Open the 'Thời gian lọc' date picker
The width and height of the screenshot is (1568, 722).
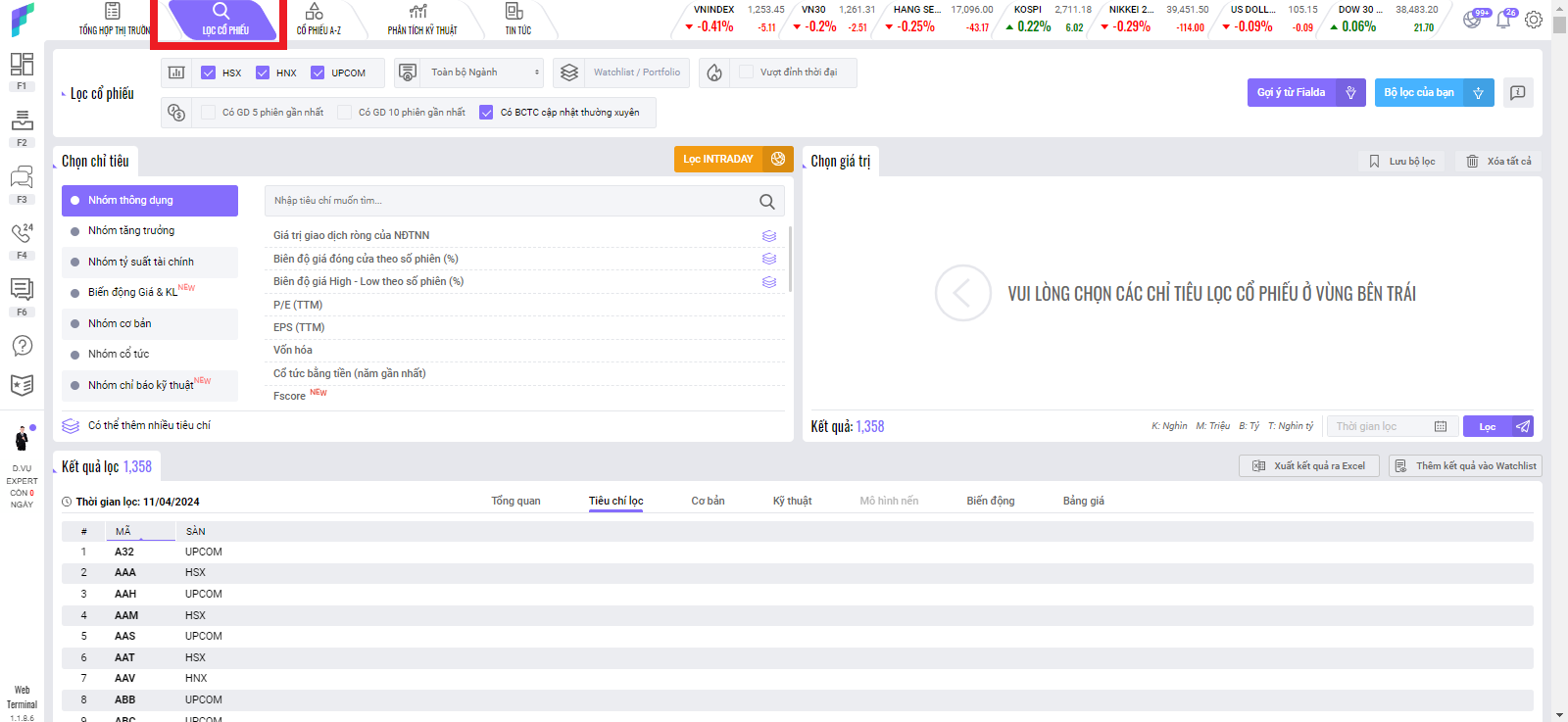coord(1391,426)
